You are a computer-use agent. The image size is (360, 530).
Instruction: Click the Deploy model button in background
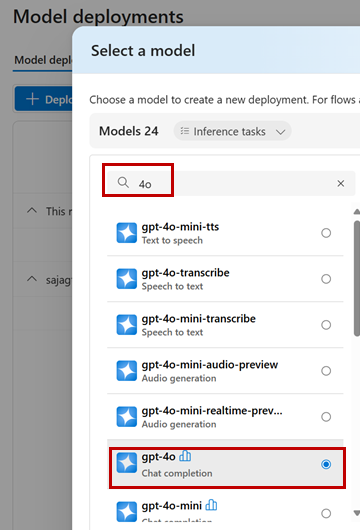pyautogui.click(x=43, y=99)
